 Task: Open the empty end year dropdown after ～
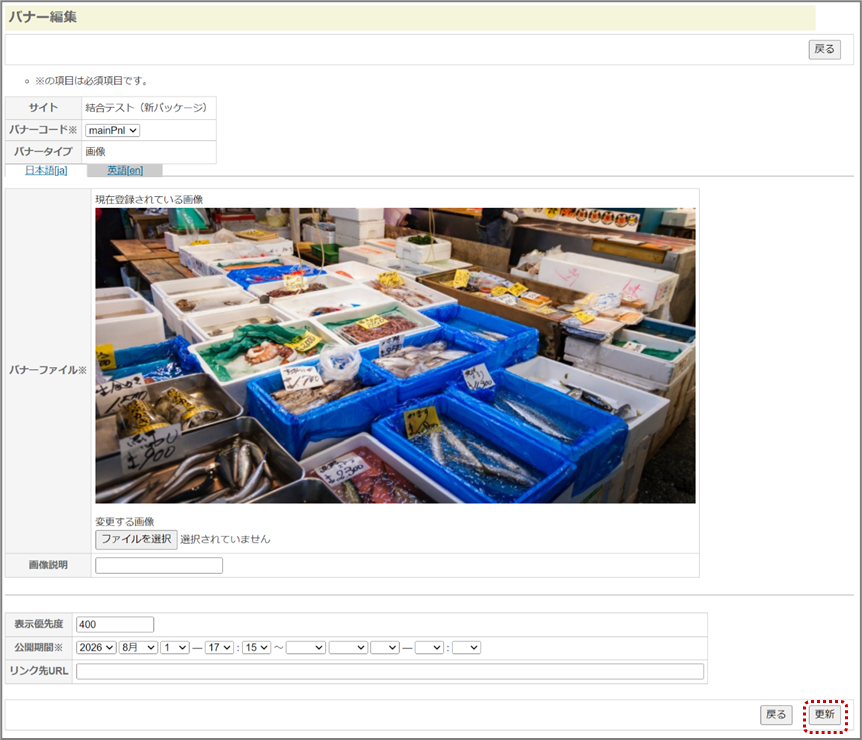(305, 648)
